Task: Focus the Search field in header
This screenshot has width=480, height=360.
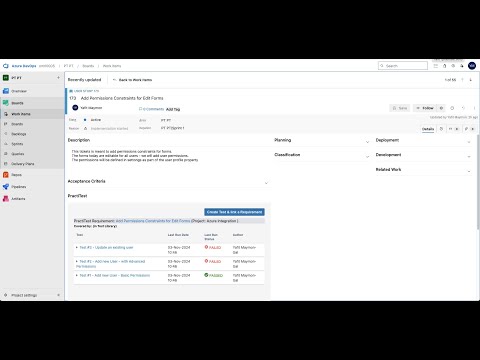Action: click(x=403, y=66)
